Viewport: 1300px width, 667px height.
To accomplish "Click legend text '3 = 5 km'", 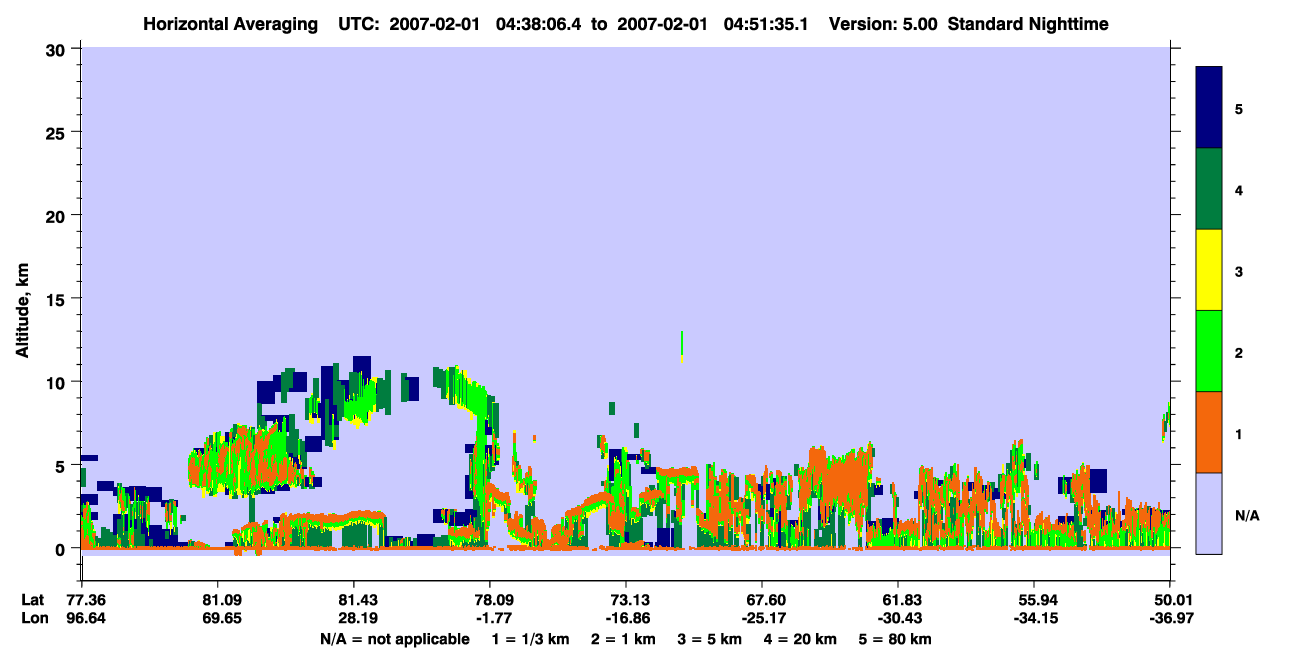I will [x=712, y=639].
